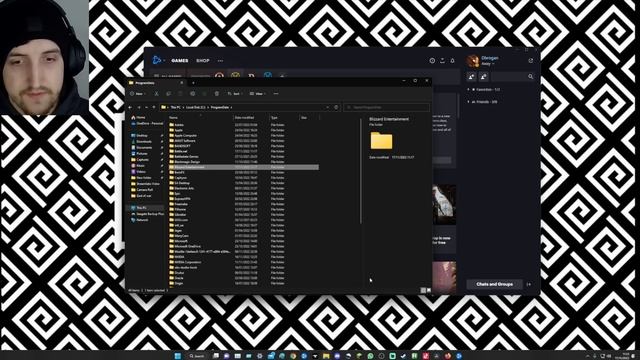Click the Search ProgramData input field
This screenshot has height=360, width=640.
tap(387, 107)
